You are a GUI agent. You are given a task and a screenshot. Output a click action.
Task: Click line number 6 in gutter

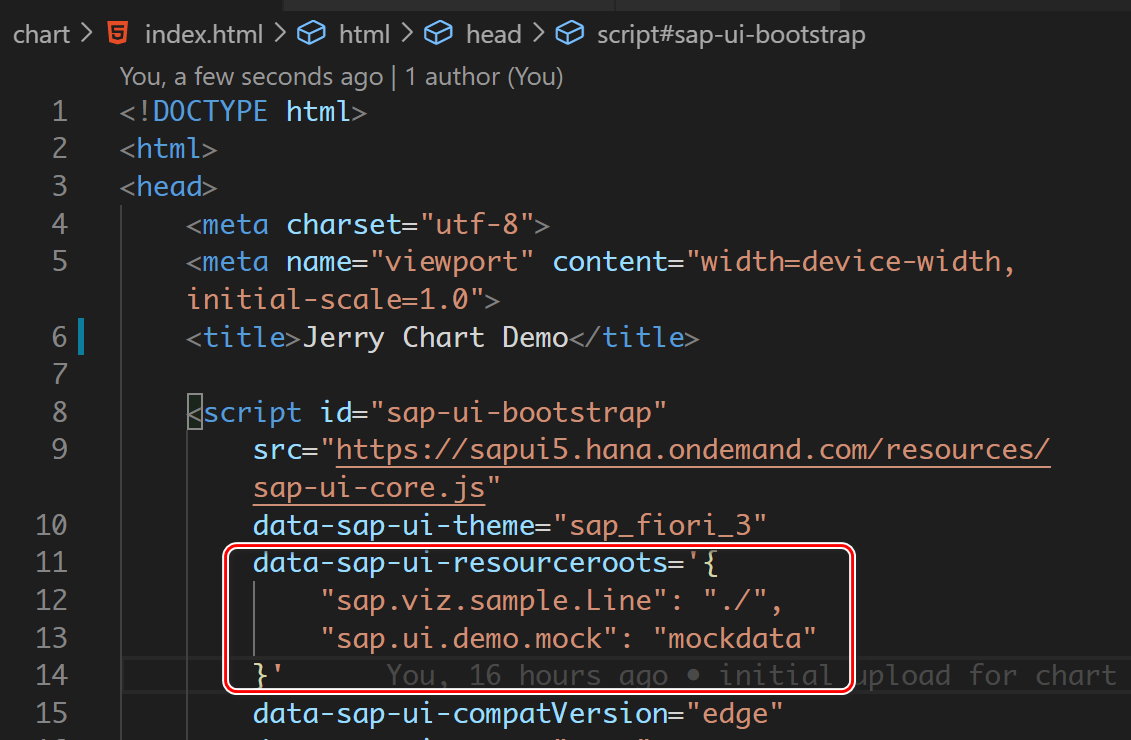60,338
